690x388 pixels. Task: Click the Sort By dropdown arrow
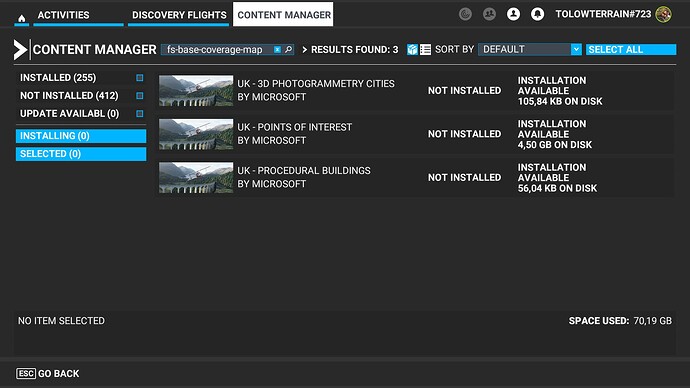click(576, 49)
